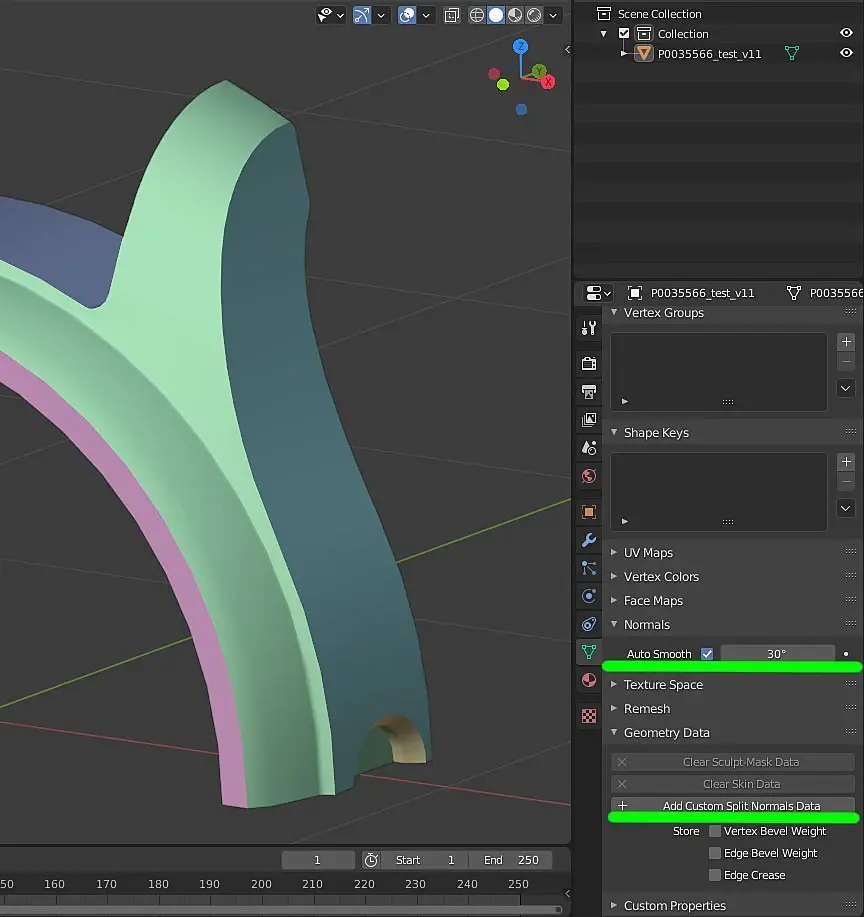
Task: Toggle X-ray mode in viewport header
Action: pyautogui.click(x=452, y=15)
